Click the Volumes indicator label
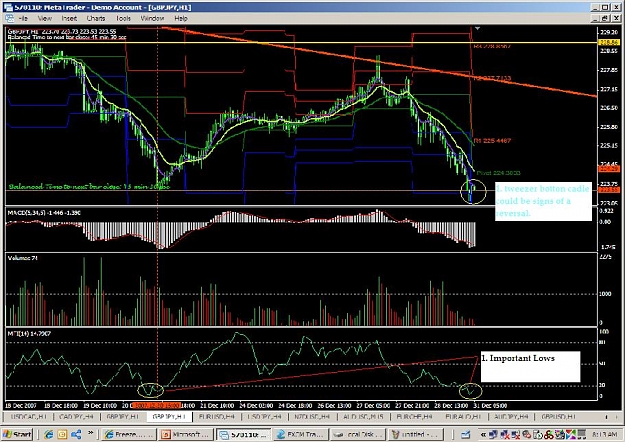Screen dimensions: 625x442 [x=23, y=258]
